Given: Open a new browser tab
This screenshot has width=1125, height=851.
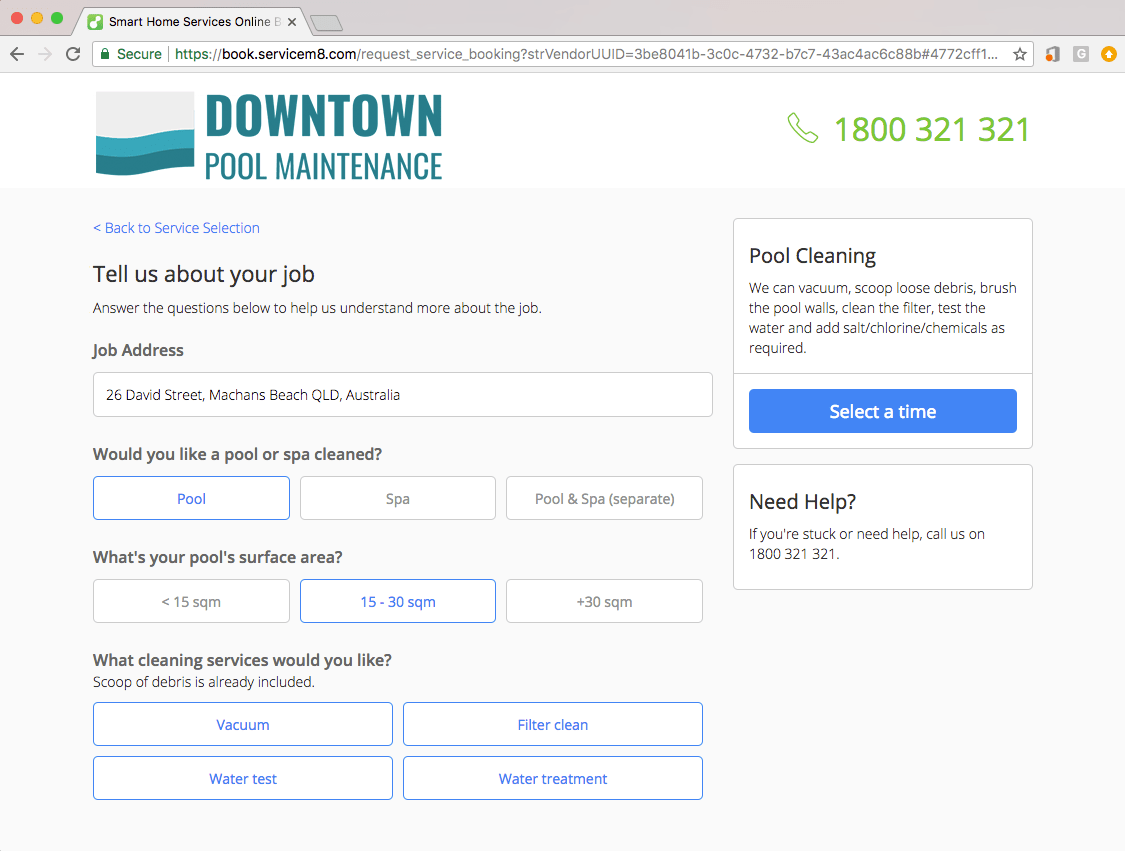Looking at the screenshot, I should 326,23.
